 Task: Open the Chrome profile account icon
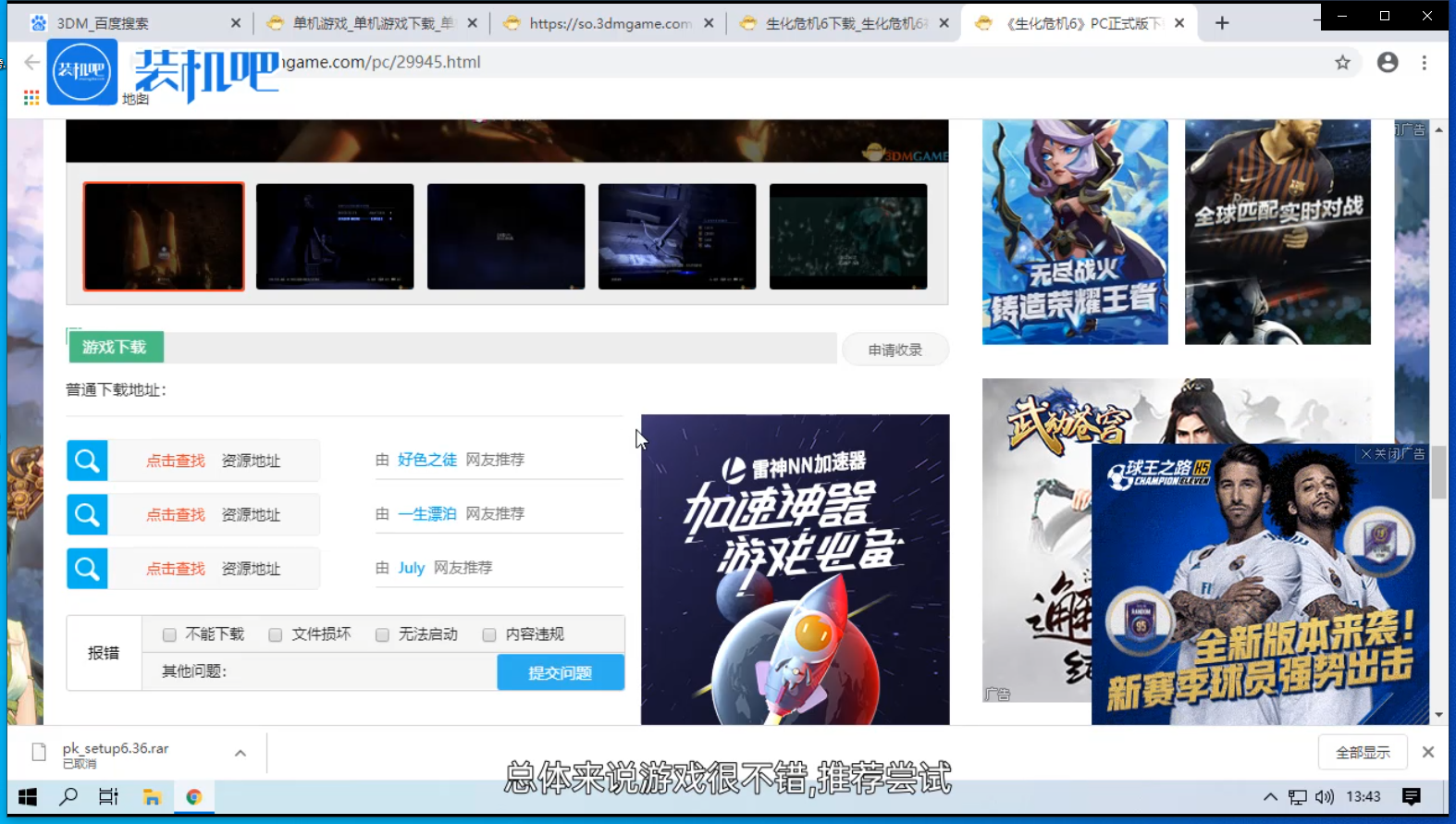(1388, 63)
